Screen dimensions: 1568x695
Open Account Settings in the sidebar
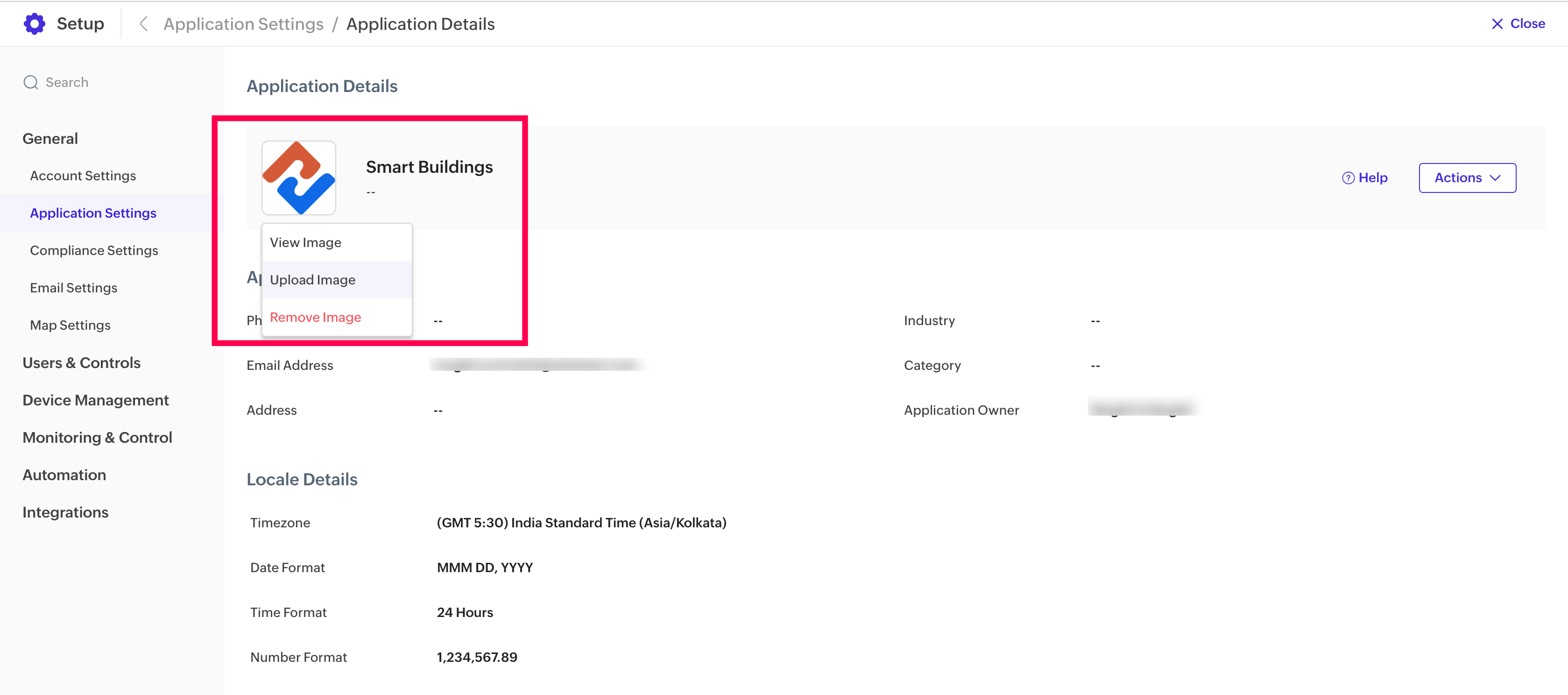pos(83,176)
